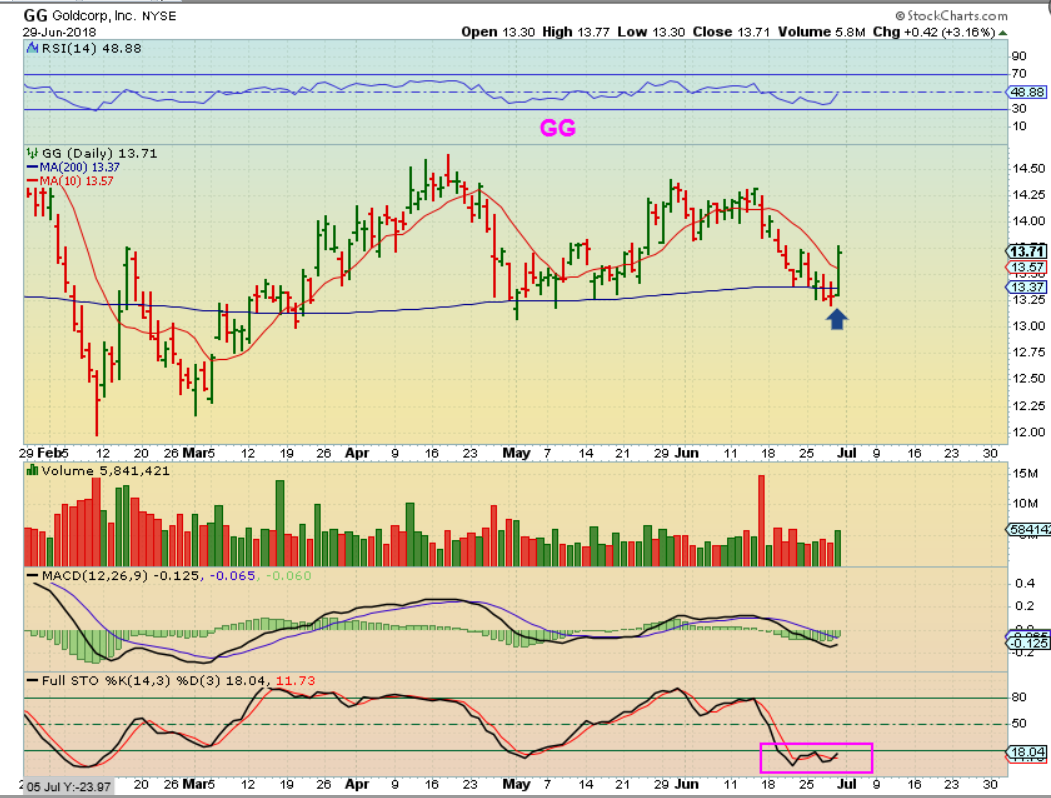1051x798 pixels.
Task: Click the Close 13.71 quote value
Action: pyautogui.click(x=731, y=31)
